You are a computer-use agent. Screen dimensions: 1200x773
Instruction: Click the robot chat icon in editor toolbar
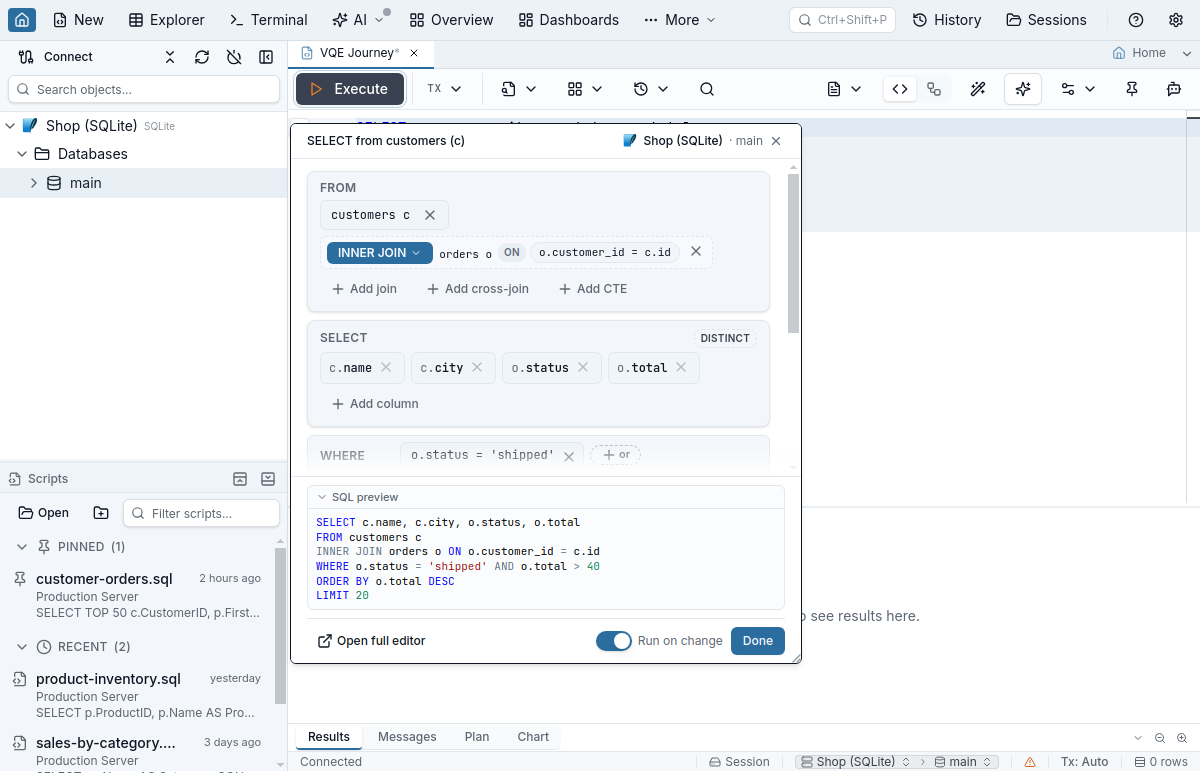coord(1174,89)
